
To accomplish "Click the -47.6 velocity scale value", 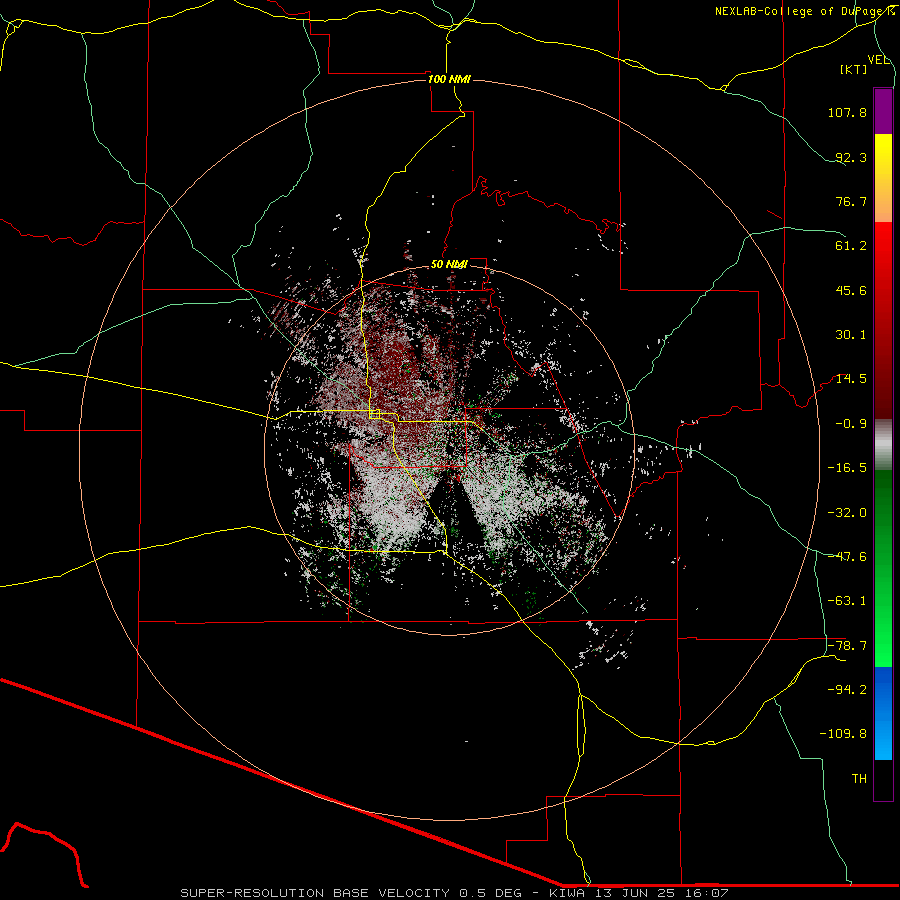I will pos(847,557).
